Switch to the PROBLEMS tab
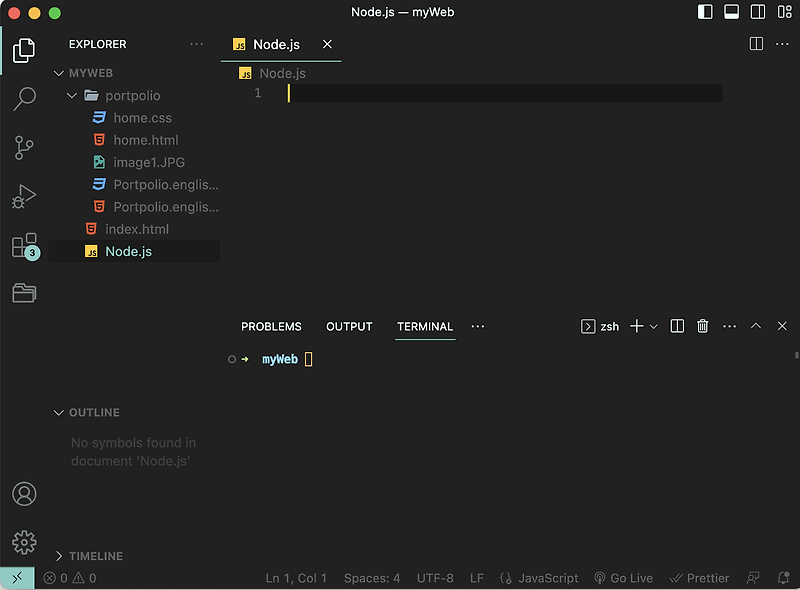This screenshot has height=590, width=800. [x=271, y=326]
